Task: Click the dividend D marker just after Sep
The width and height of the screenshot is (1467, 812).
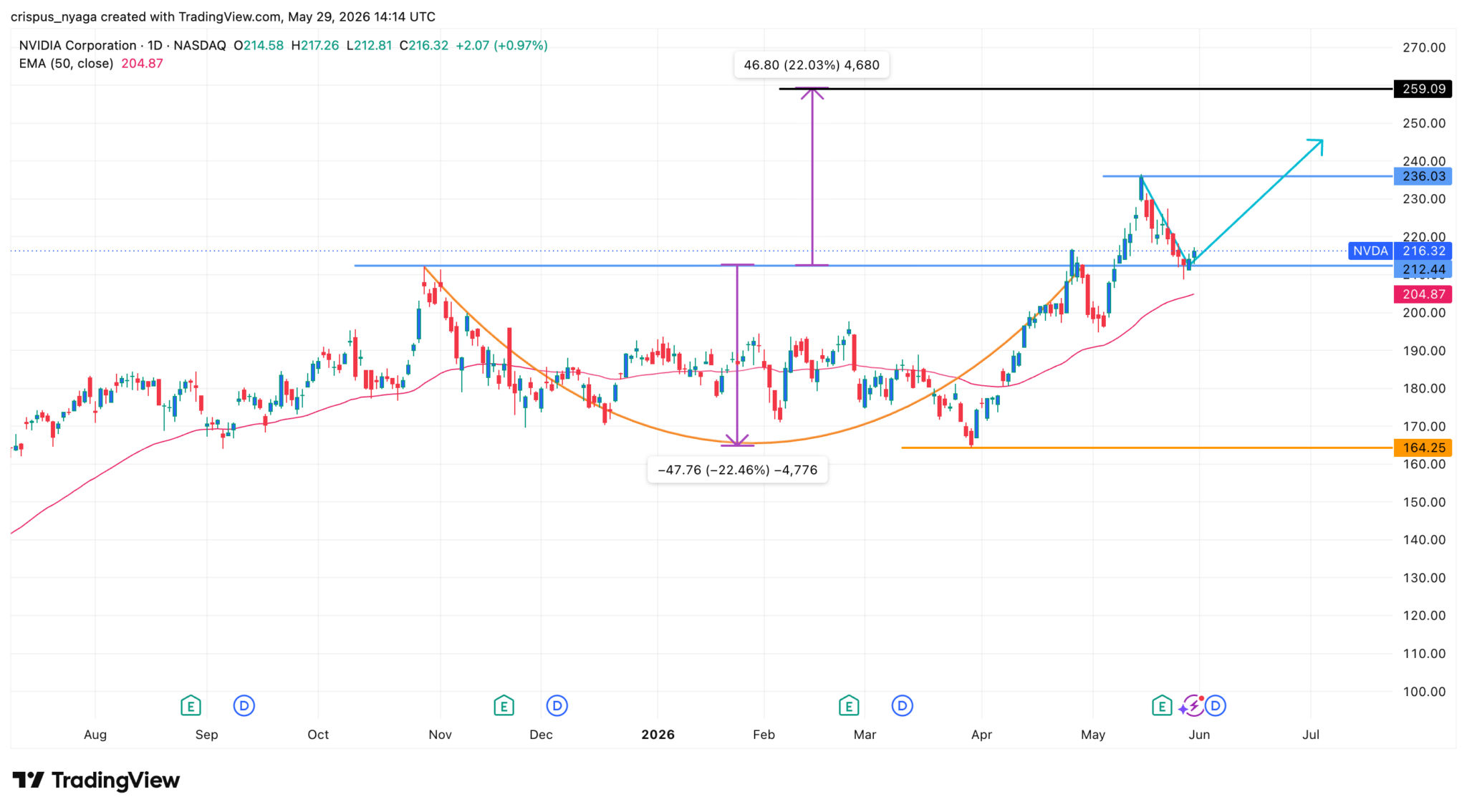Action: pyautogui.click(x=244, y=706)
